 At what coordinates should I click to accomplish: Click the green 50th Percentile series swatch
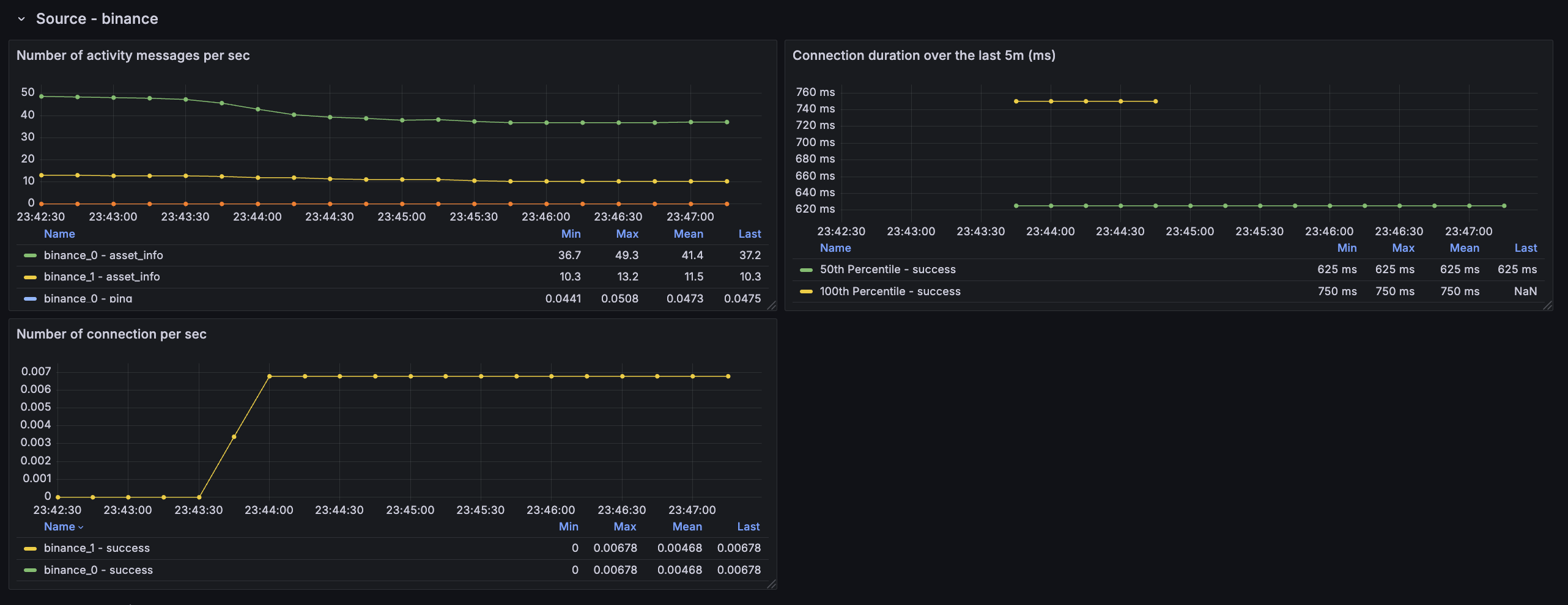coord(806,269)
